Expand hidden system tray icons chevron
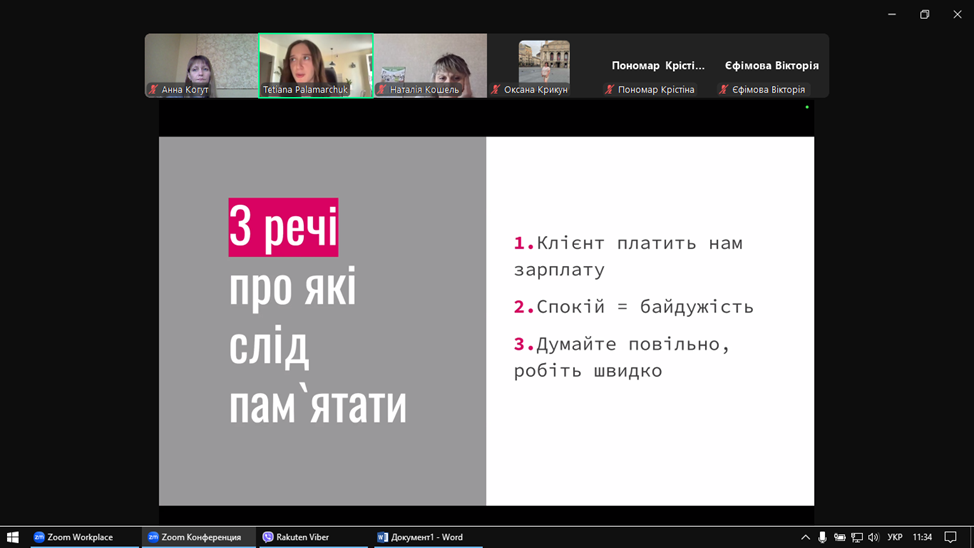This screenshot has width=974, height=548. tap(805, 537)
